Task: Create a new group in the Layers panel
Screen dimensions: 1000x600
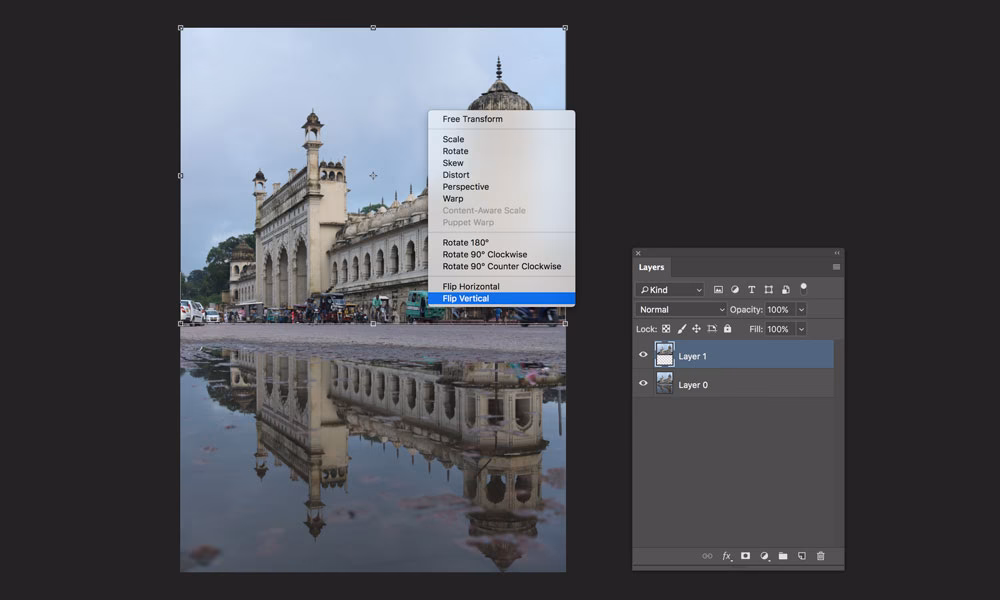Action: pyautogui.click(x=784, y=555)
